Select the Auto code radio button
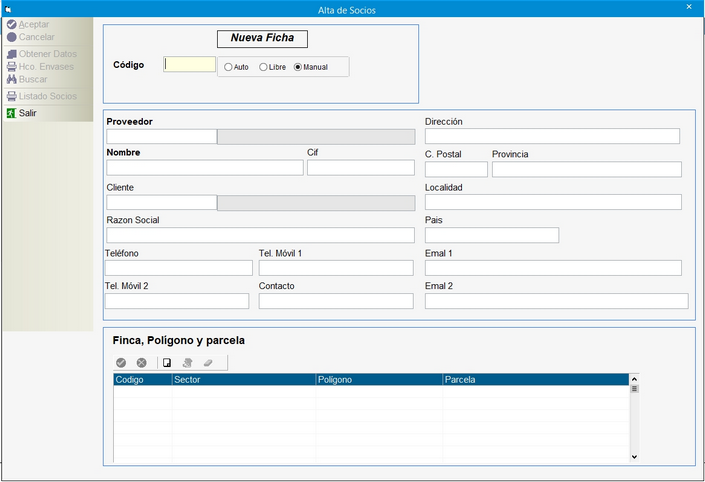705x482 pixels. [x=228, y=67]
